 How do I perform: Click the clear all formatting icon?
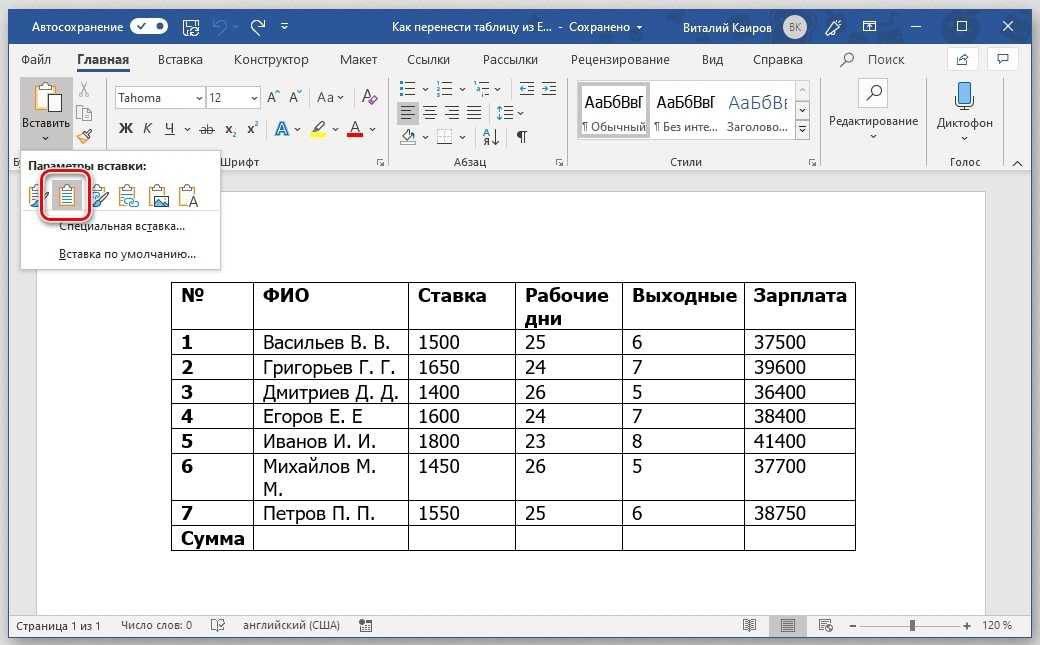[x=369, y=98]
